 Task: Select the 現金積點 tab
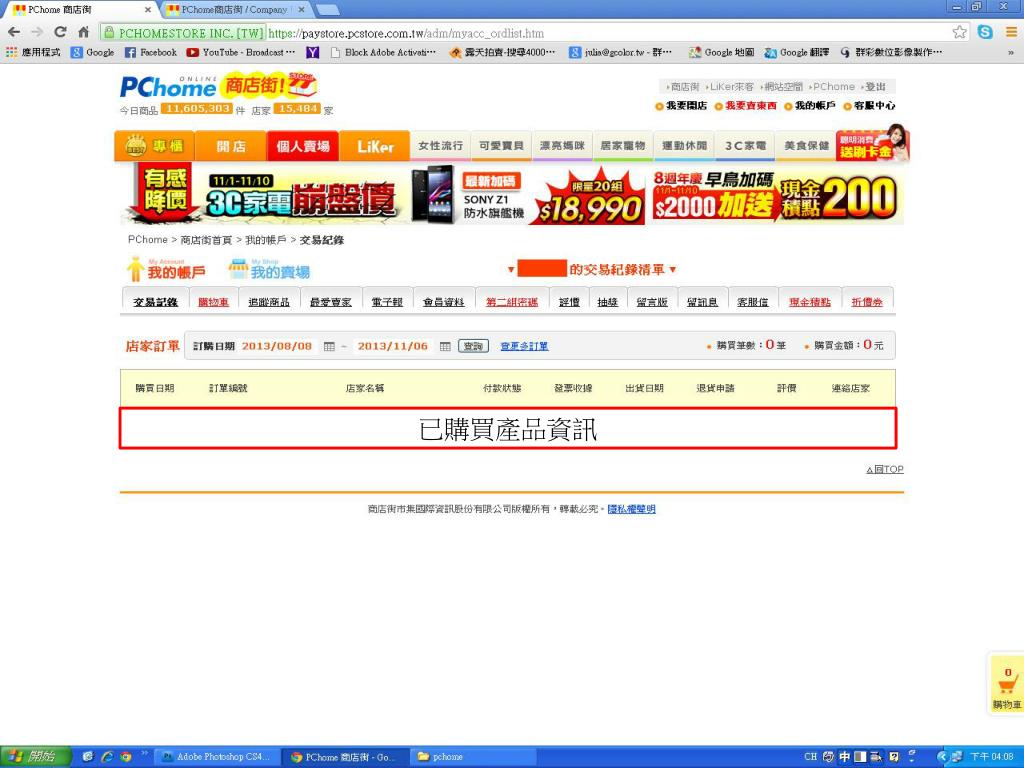(810, 302)
